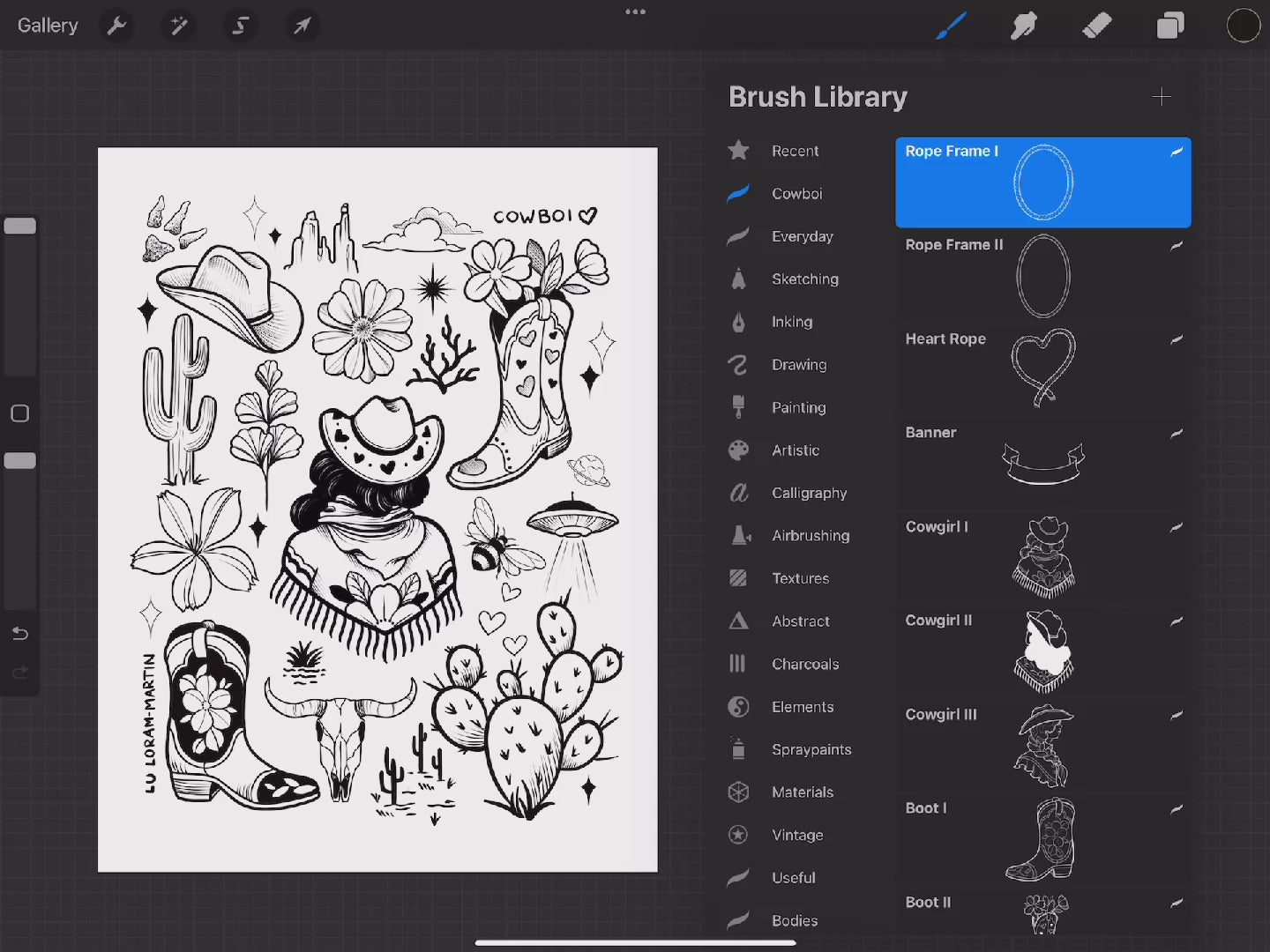
Task: Open the Actions wrench menu
Action: pos(116,26)
